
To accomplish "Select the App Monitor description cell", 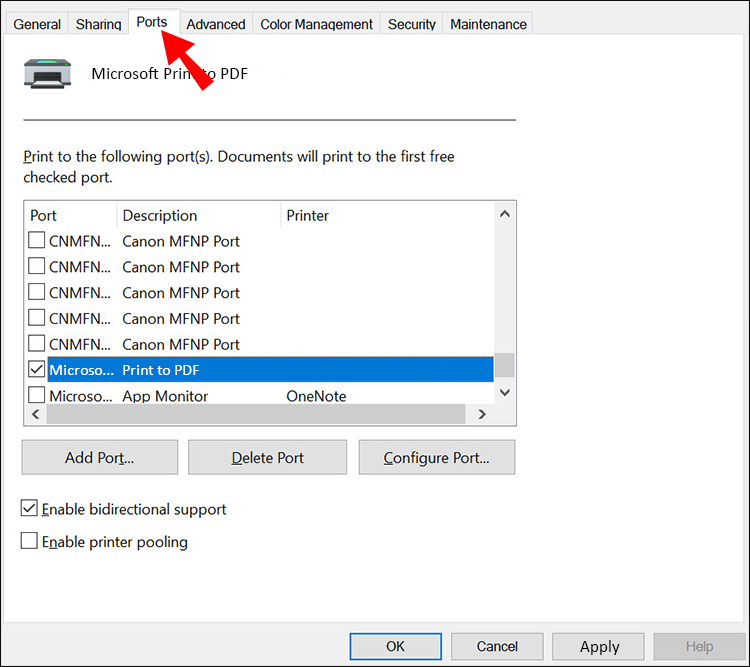I will (165, 396).
